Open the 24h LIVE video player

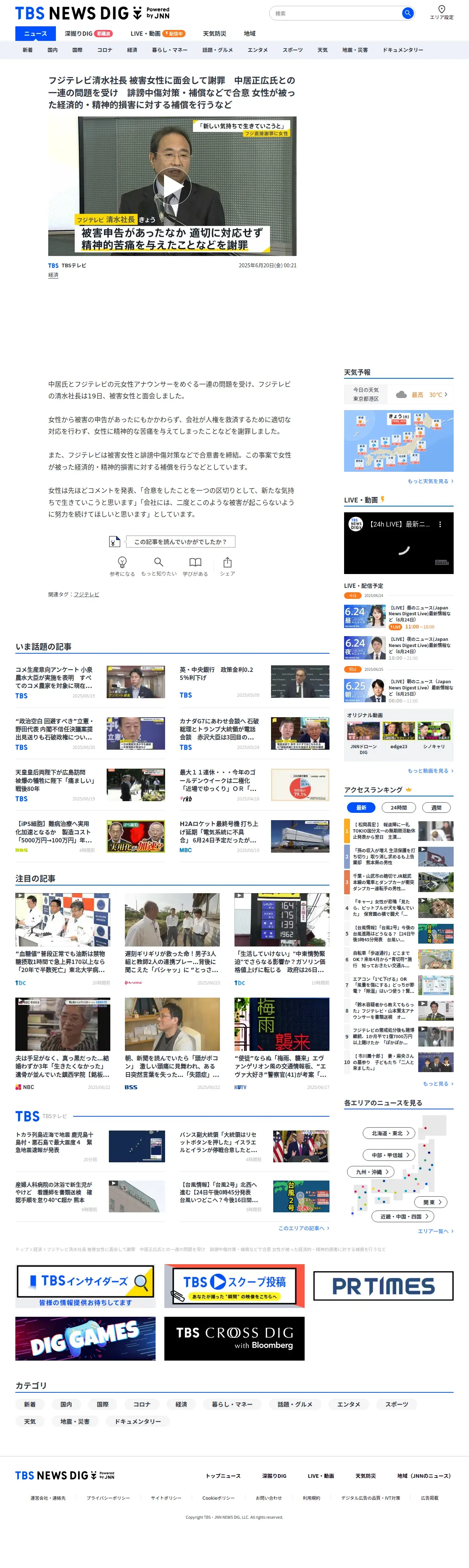(x=399, y=543)
